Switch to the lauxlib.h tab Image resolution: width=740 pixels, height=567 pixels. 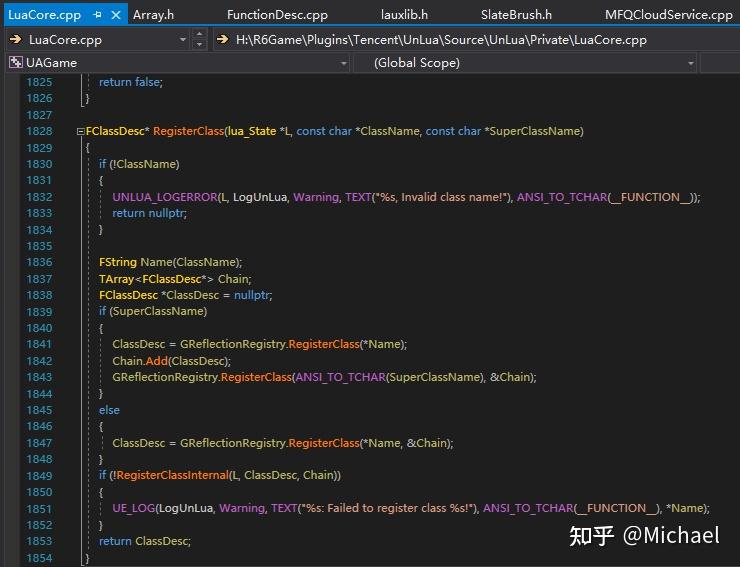404,15
